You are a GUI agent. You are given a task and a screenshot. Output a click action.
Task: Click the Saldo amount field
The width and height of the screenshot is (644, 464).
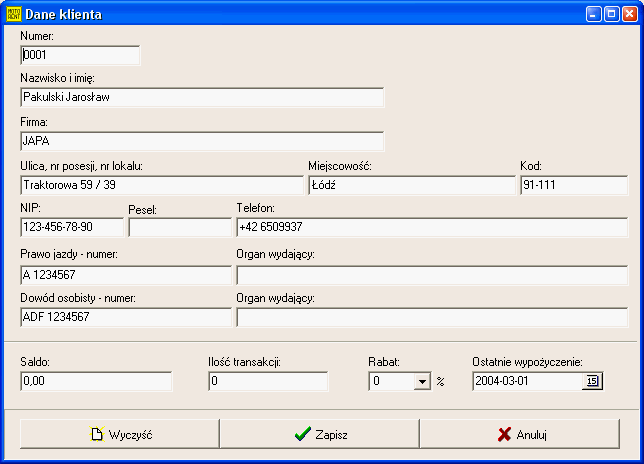96,381
